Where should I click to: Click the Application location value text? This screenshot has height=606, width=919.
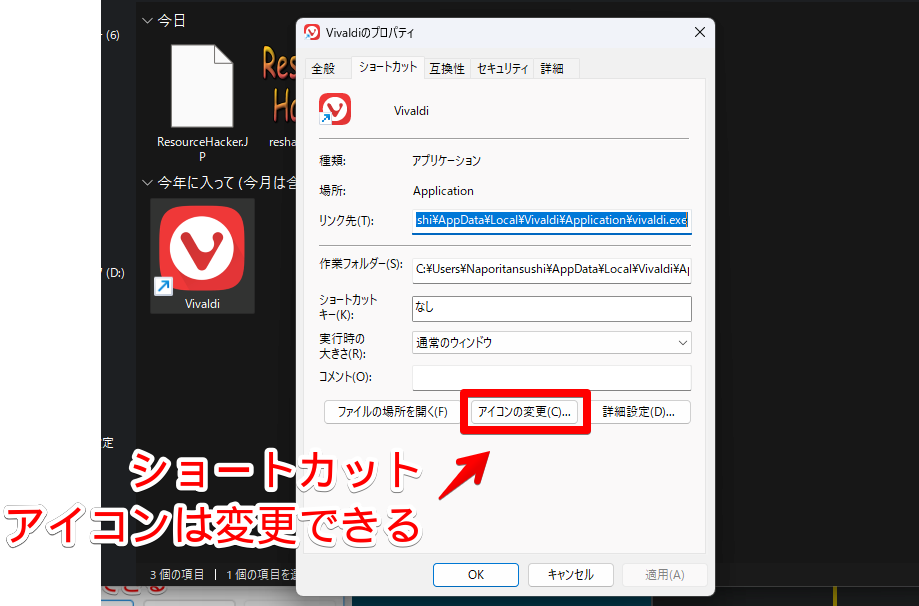pyautogui.click(x=443, y=191)
